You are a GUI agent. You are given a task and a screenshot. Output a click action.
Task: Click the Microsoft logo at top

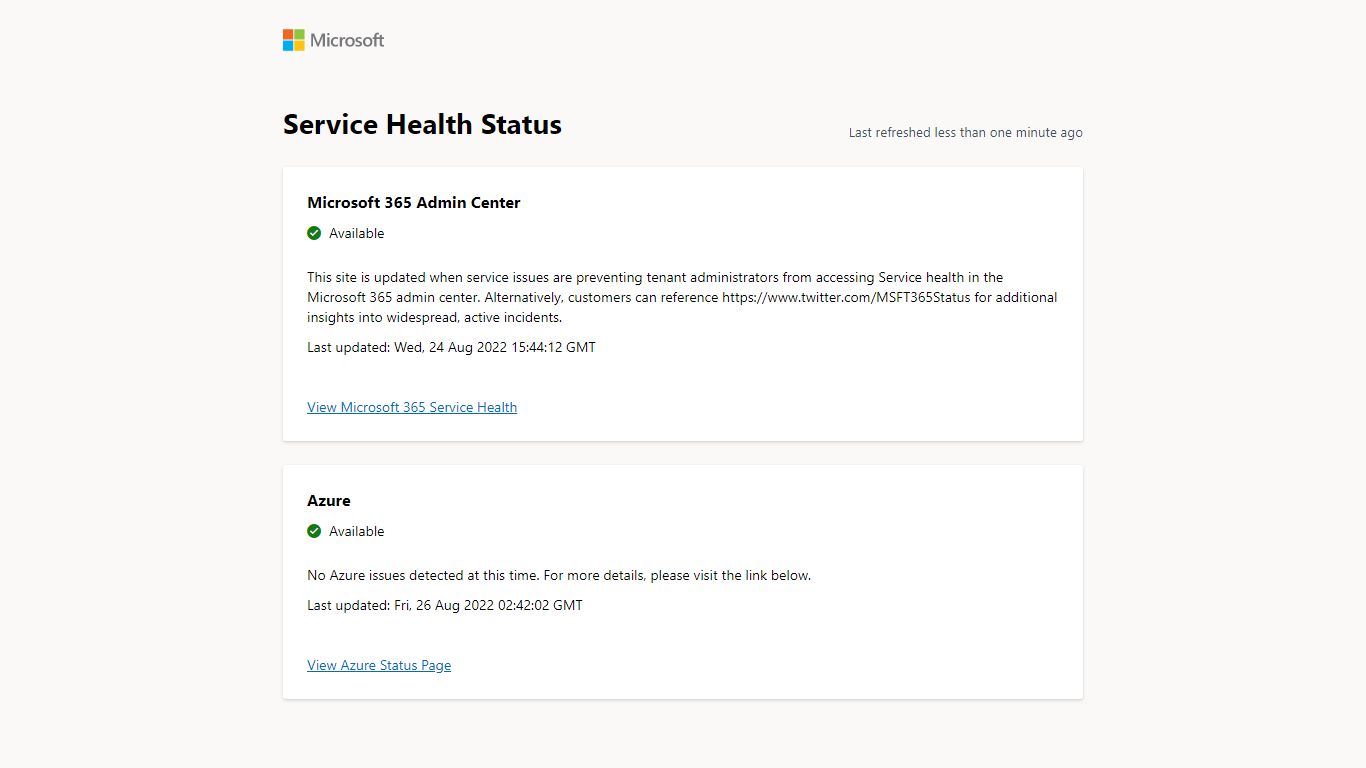coord(333,40)
